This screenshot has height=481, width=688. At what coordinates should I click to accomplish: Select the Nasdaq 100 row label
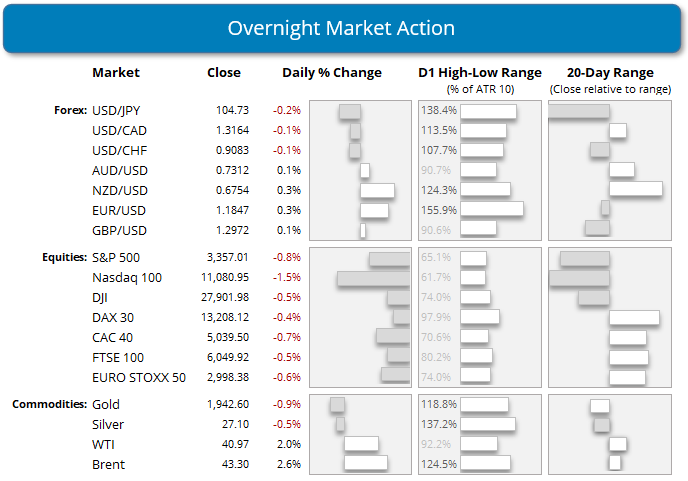[x=127, y=277]
